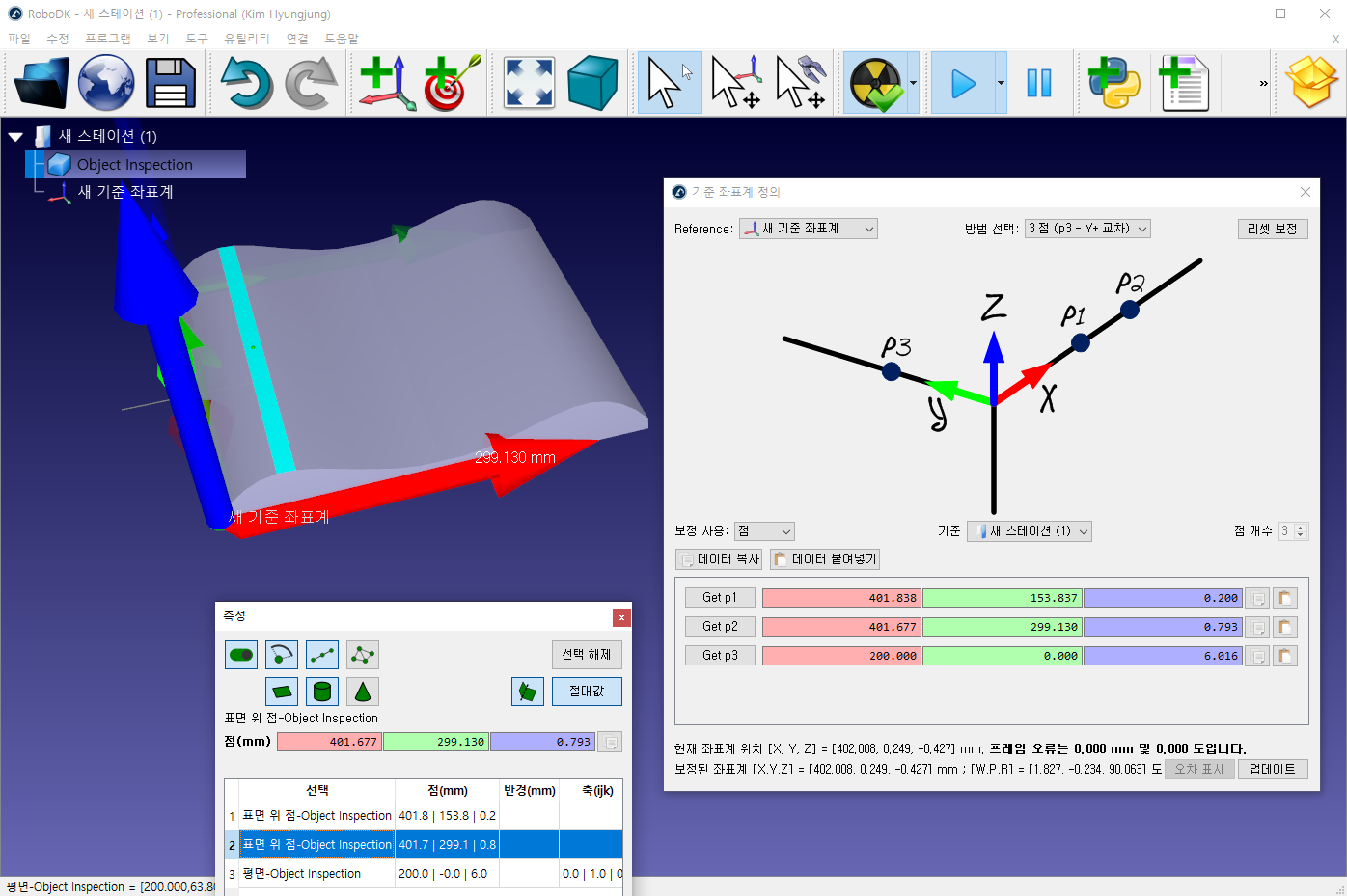Expand the toolbar overflow chevron

coord(1263,83)
